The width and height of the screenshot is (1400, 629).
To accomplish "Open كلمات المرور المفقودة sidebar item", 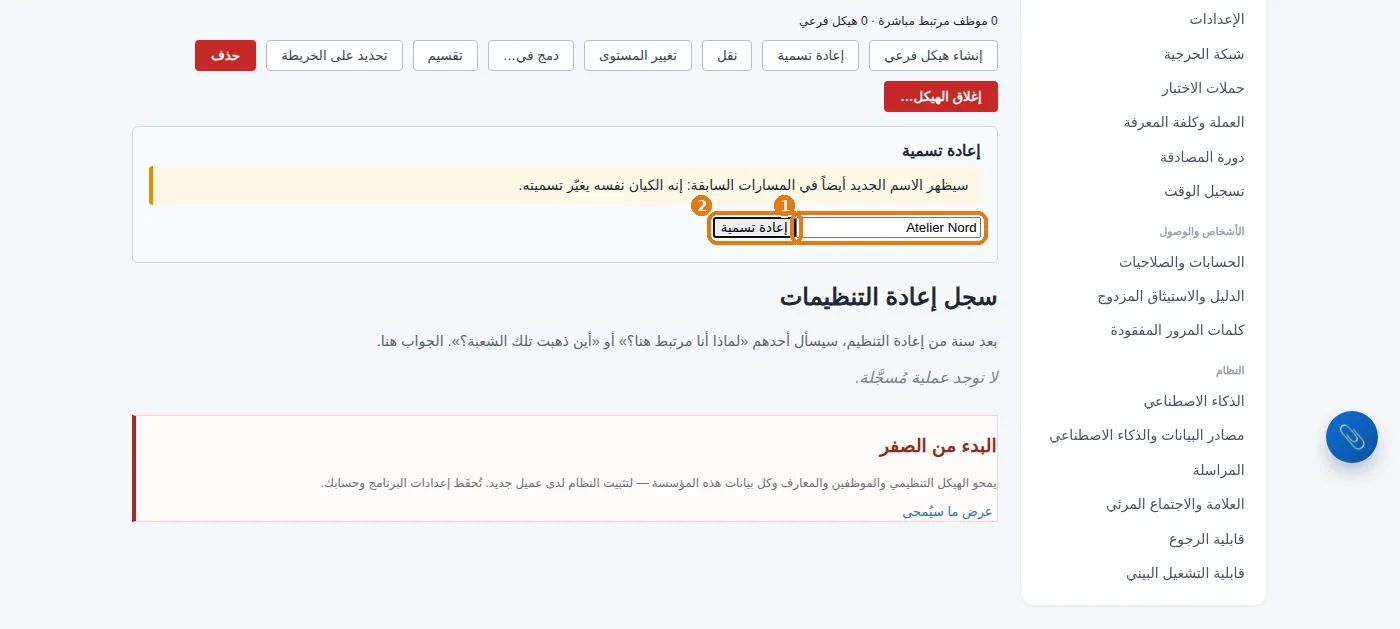I will pyautogui.click(x=1177, y=330).
